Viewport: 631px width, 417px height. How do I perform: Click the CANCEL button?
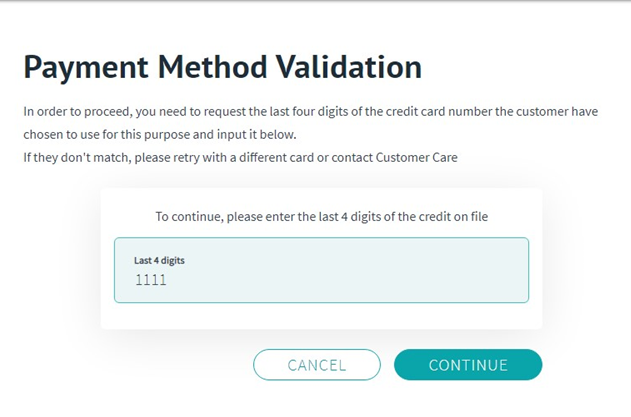pos(317,365)
